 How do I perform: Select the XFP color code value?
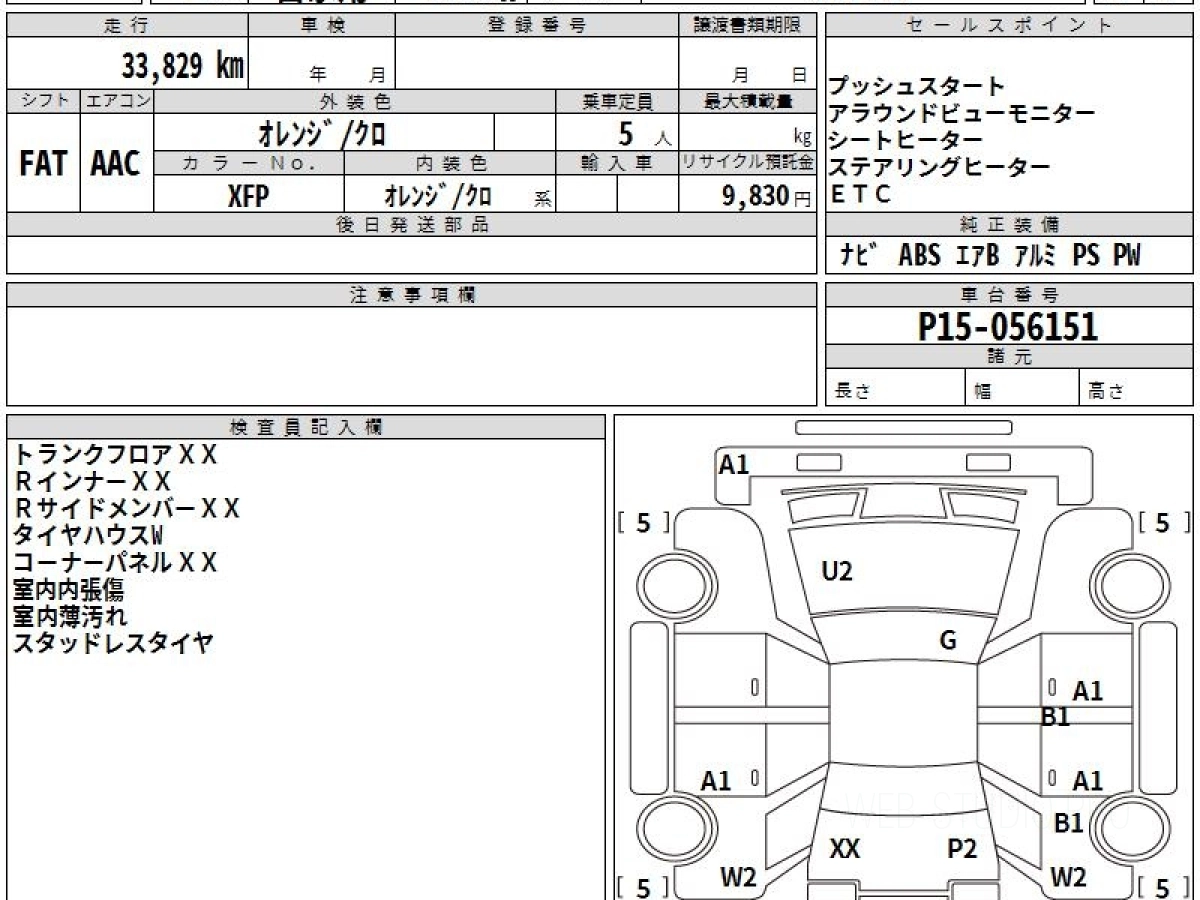(248, 196)
